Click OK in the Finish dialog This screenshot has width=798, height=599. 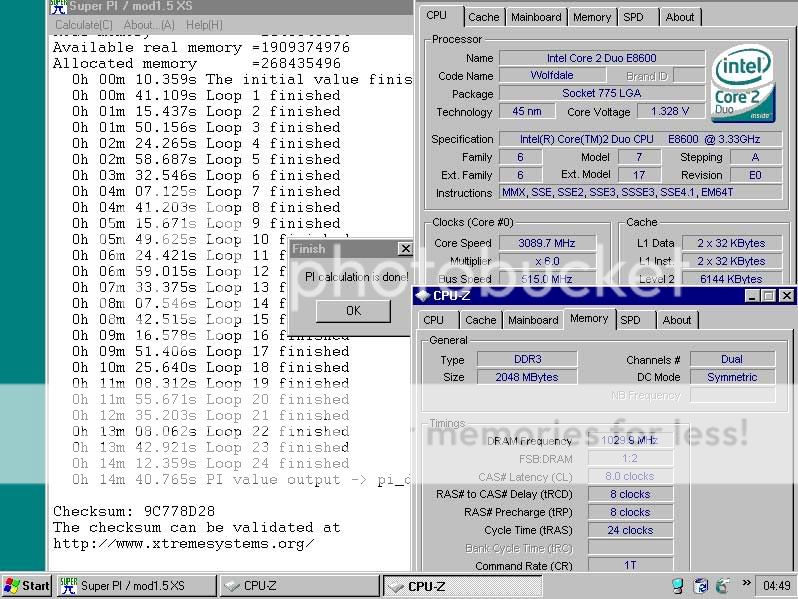[x=354, y=311]
